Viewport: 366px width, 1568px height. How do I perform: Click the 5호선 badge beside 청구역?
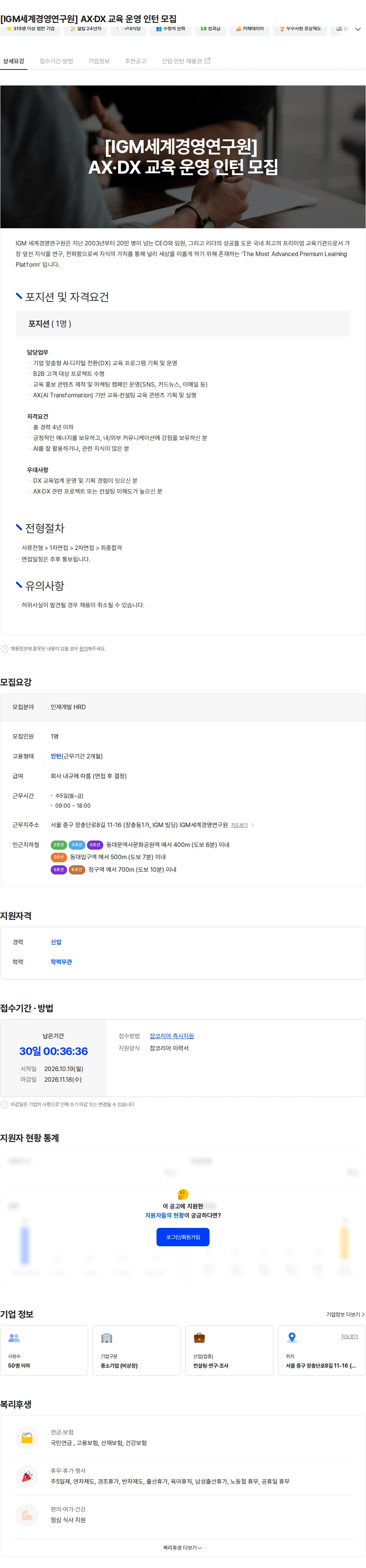click(x=58, y=870)
